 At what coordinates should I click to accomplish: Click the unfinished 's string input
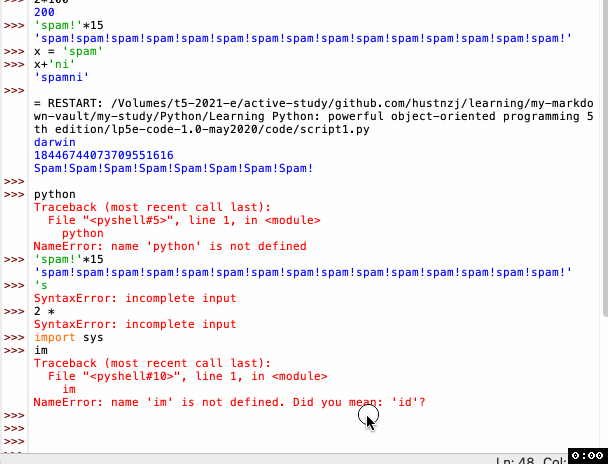point(41,285)
